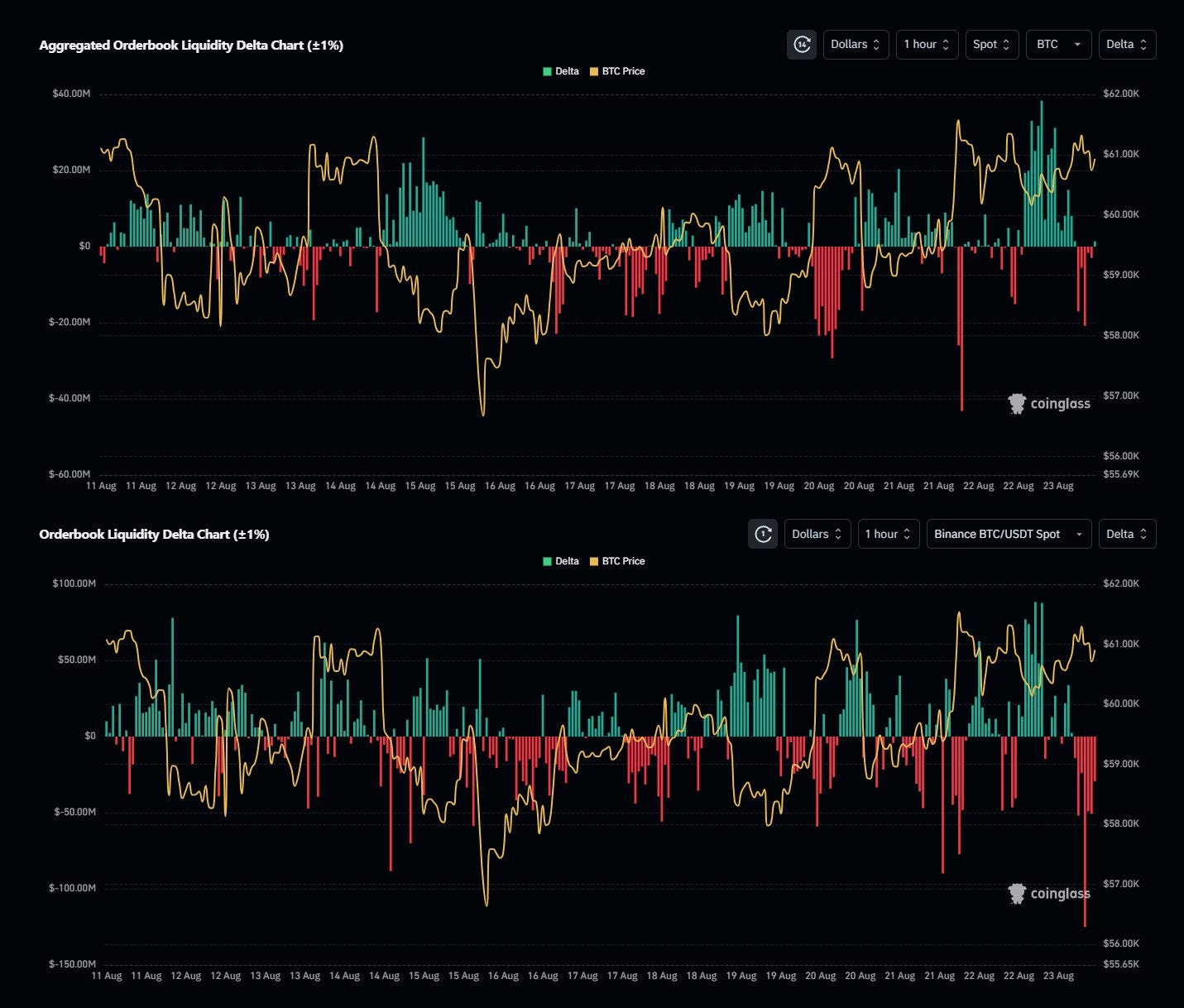This screenshot has width=1184, height=1008.
Task: Toggle the Delta legend series in the Aggregated chart
Action: 561,71
